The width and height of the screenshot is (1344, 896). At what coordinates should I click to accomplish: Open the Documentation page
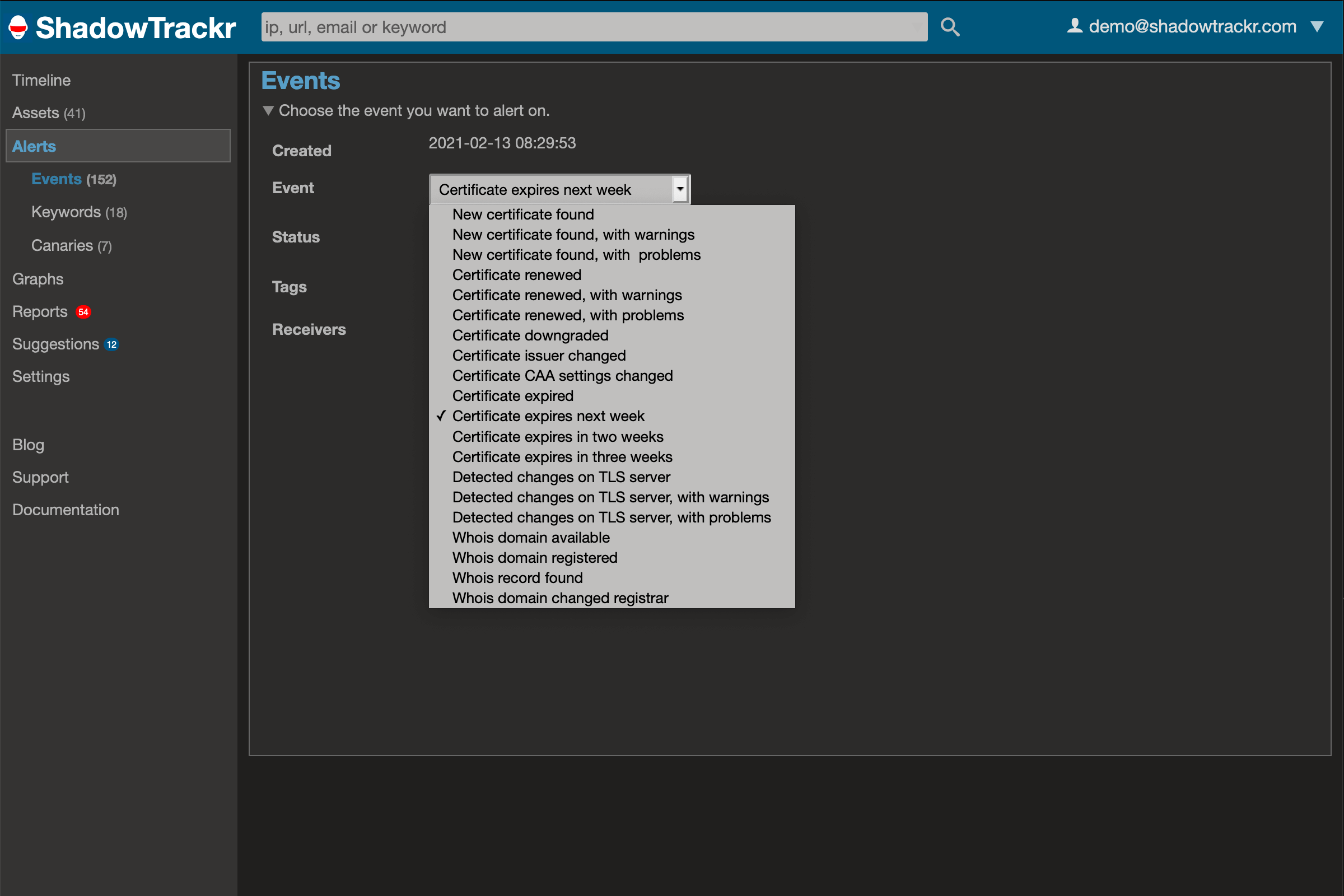click(x=65, y=509)
